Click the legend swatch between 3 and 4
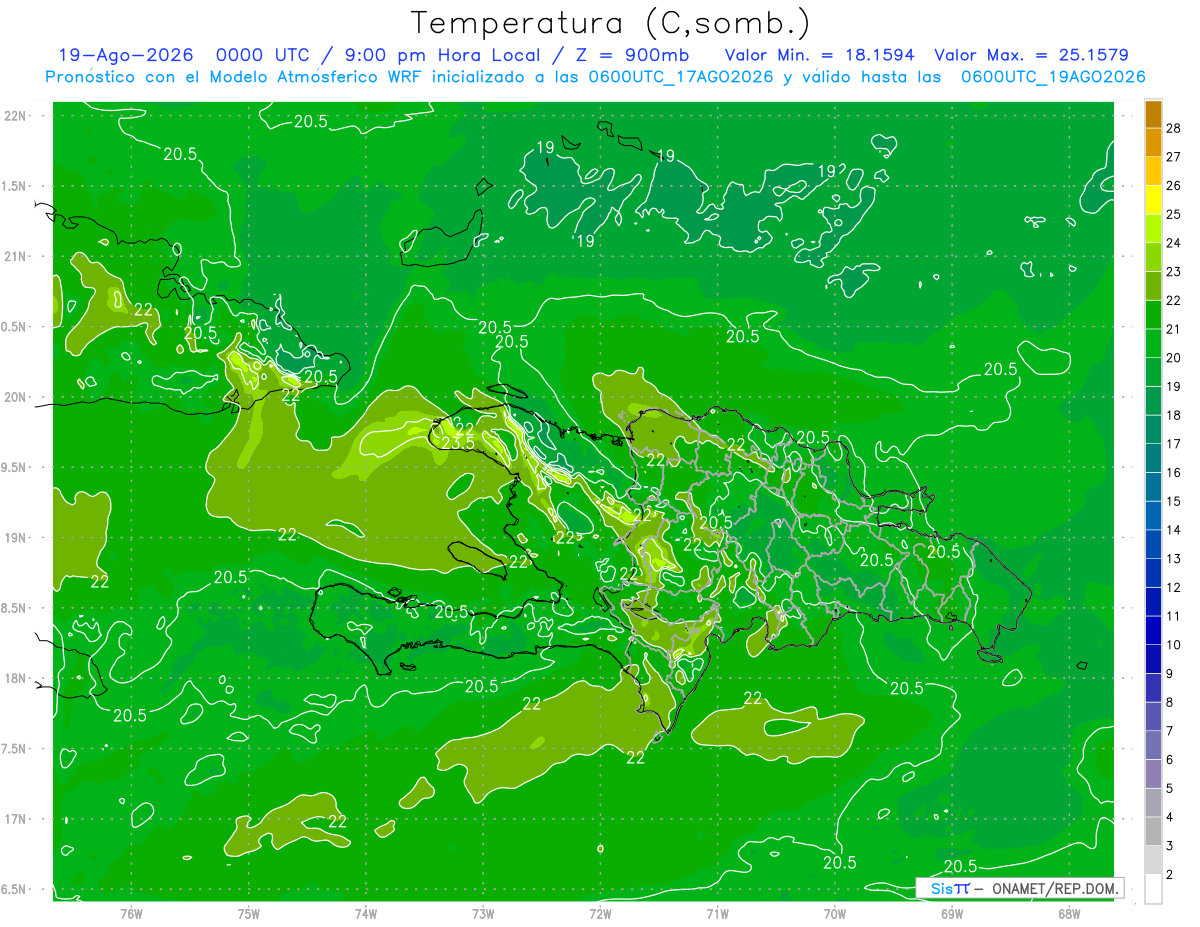The width and height of the screenshot is (1200, 927). 1153,832
